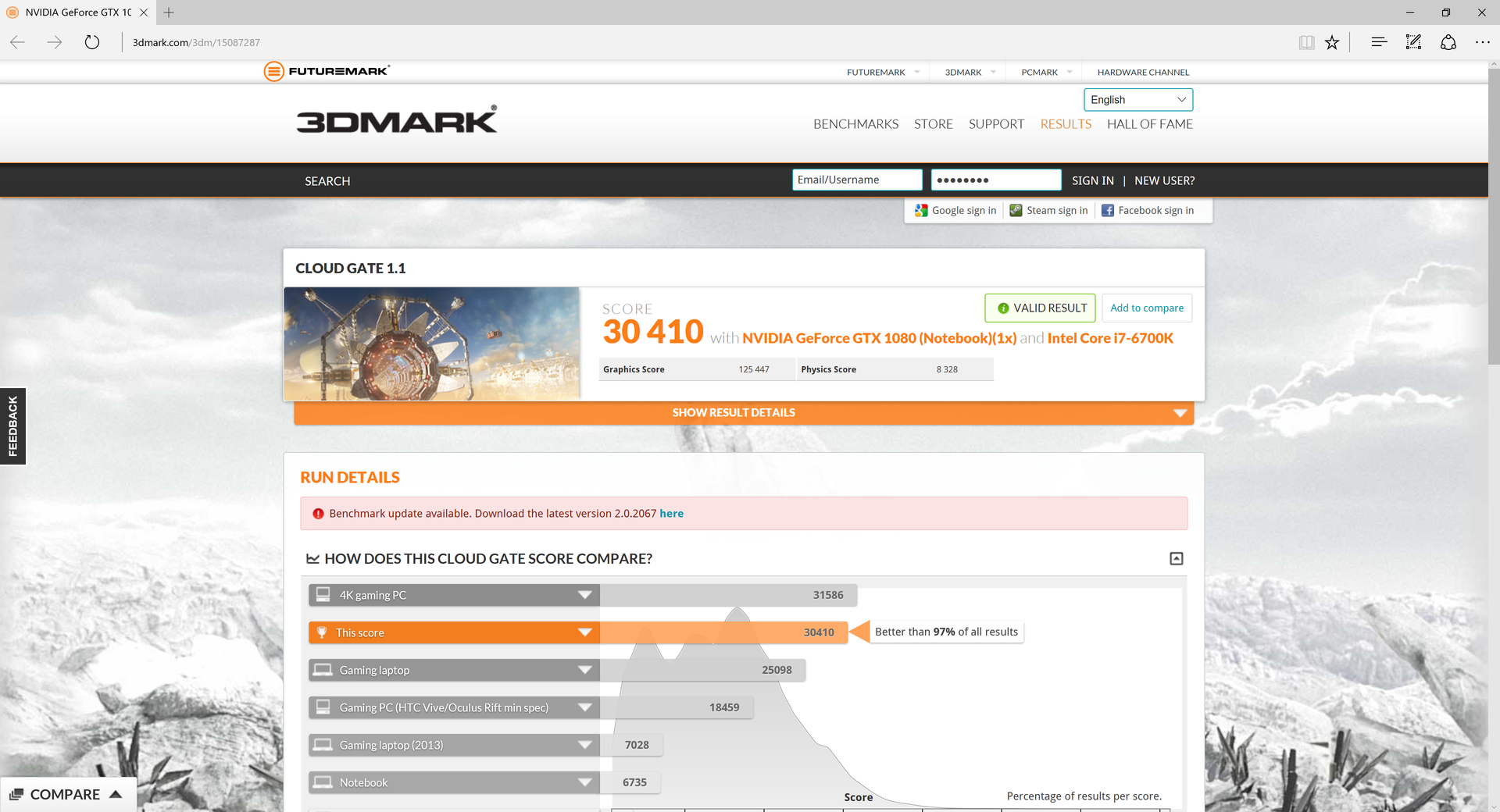Refresh the 3DMark results page
This screenshot has width=1500, height=812.
tap(92, 42)
